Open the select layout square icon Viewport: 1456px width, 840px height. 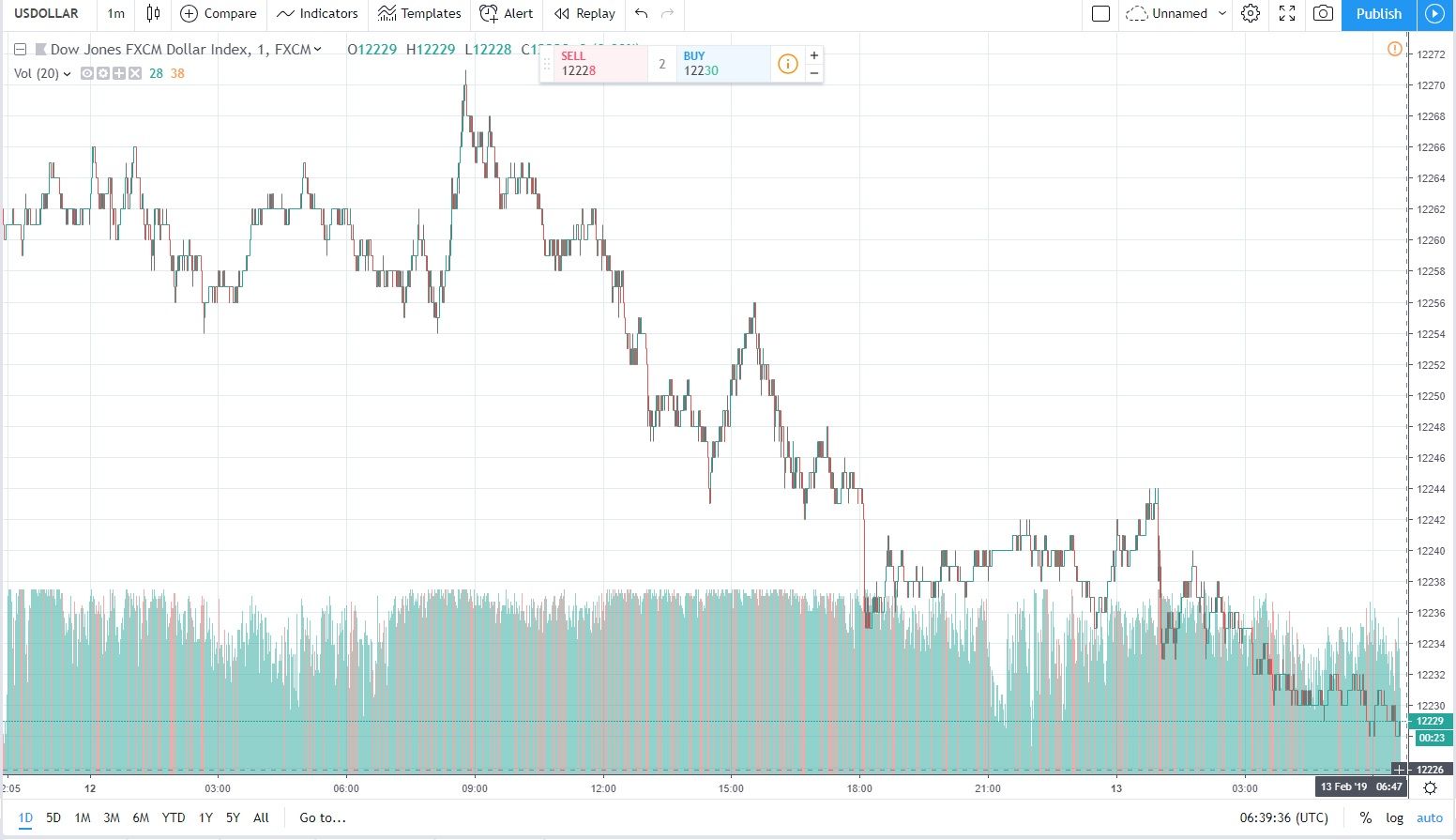(x=1101, y=13)
